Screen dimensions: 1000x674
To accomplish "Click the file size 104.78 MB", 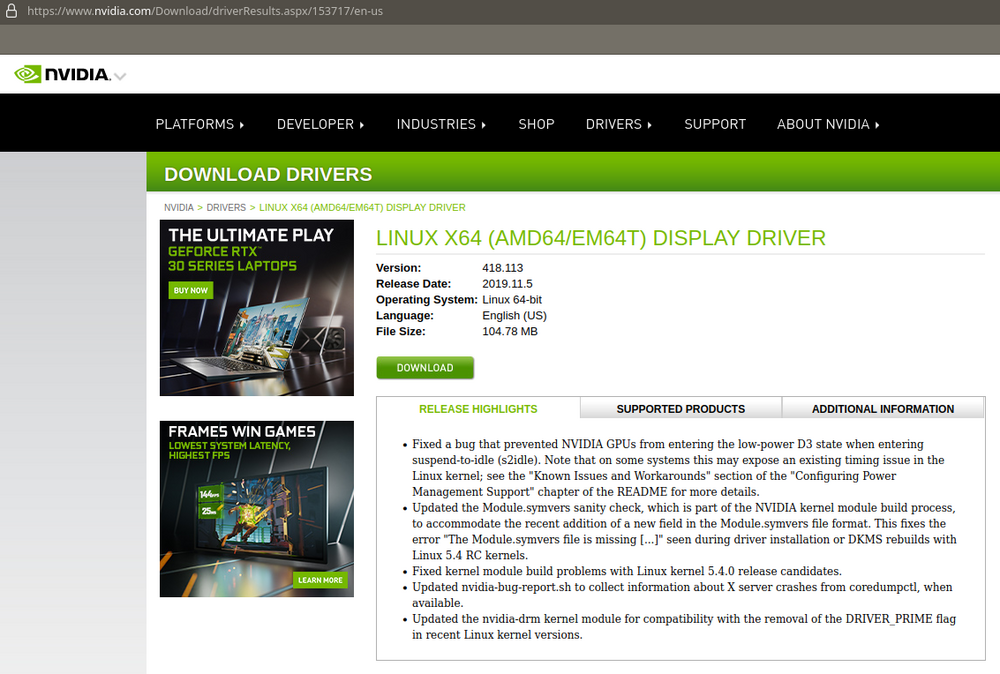I will click(510, 332).
